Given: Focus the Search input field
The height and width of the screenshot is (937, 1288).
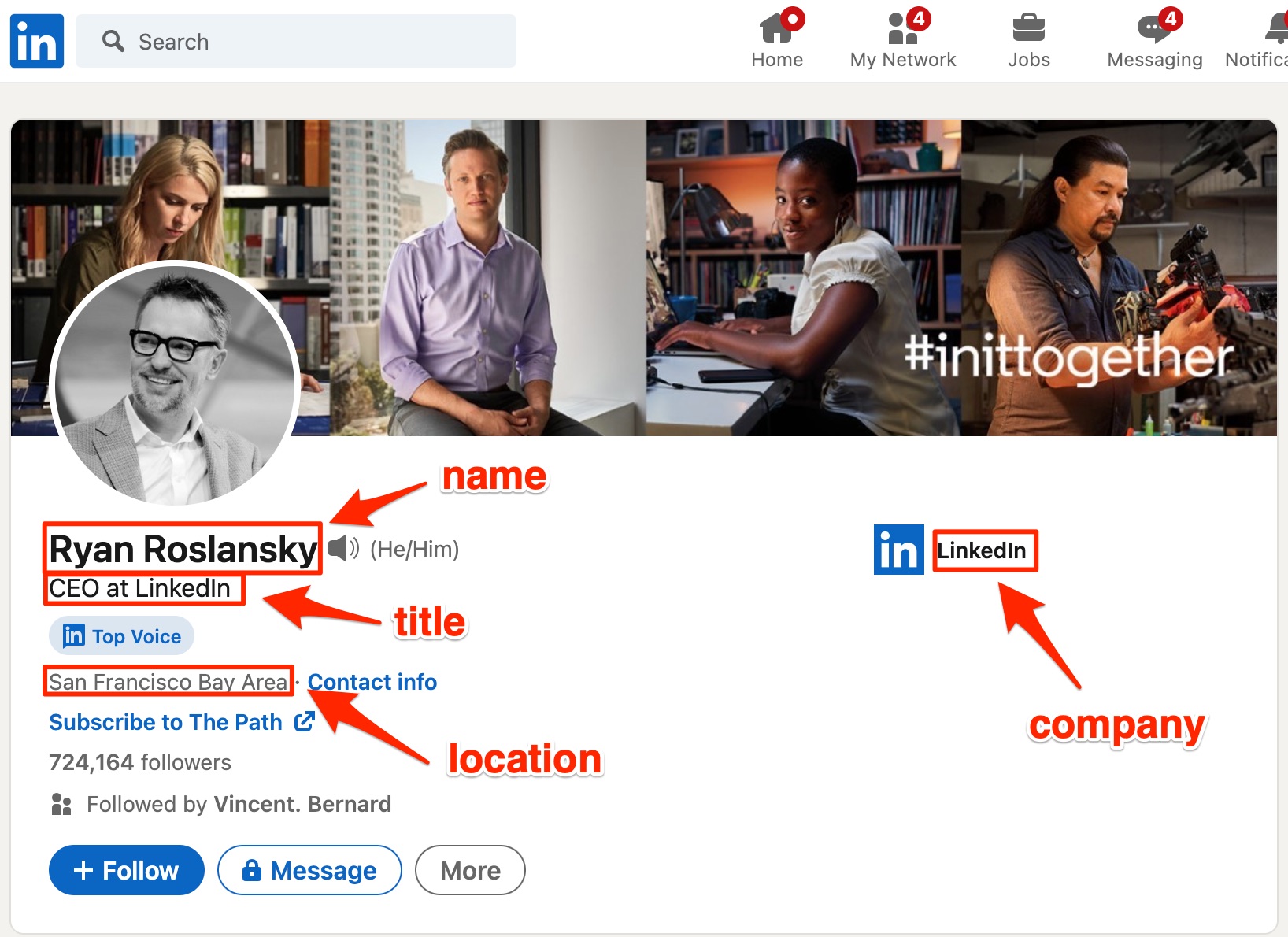Looking at the screenshot, I should [x=296, y=41].
